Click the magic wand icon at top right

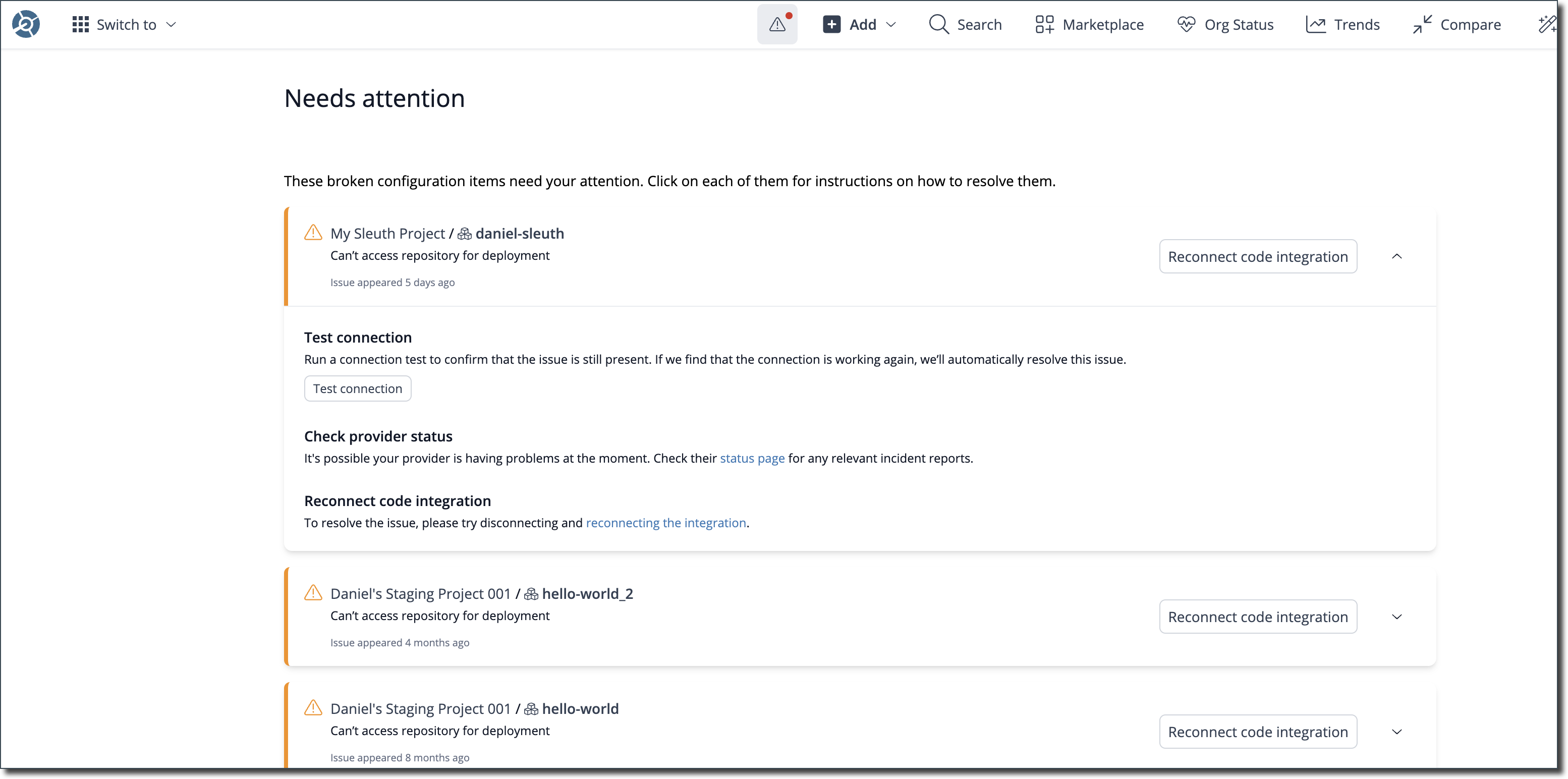click(1547, 24)
